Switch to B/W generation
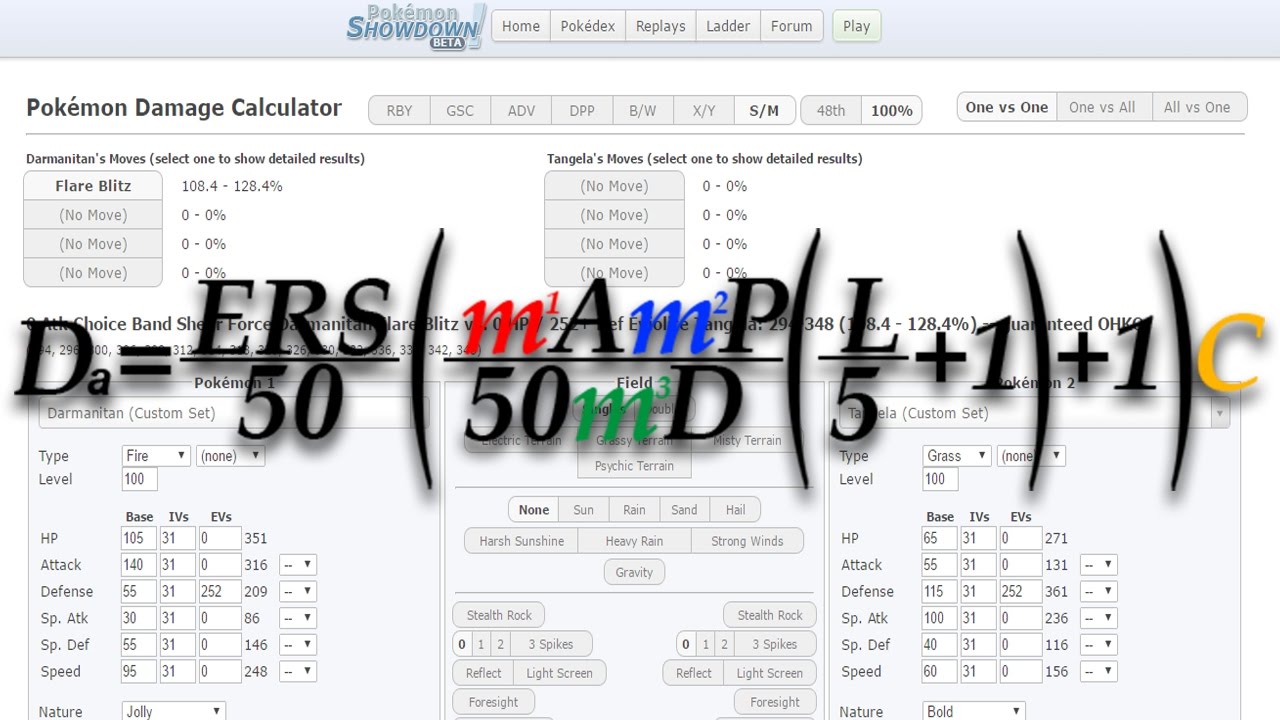The image size is (1280, 720). (x=643, y=110)
